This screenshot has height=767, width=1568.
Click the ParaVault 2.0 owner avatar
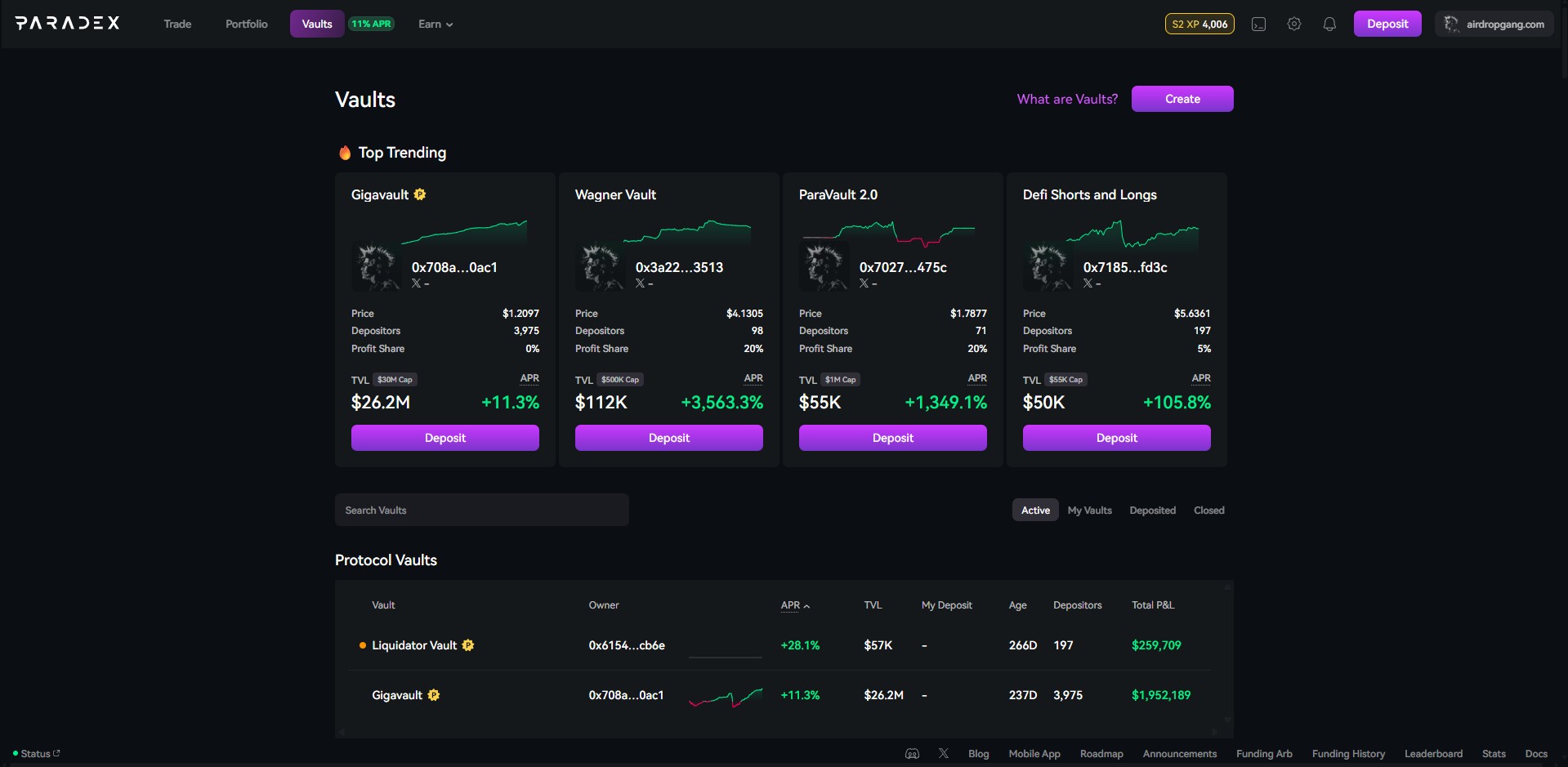click(x=824, y=266)
